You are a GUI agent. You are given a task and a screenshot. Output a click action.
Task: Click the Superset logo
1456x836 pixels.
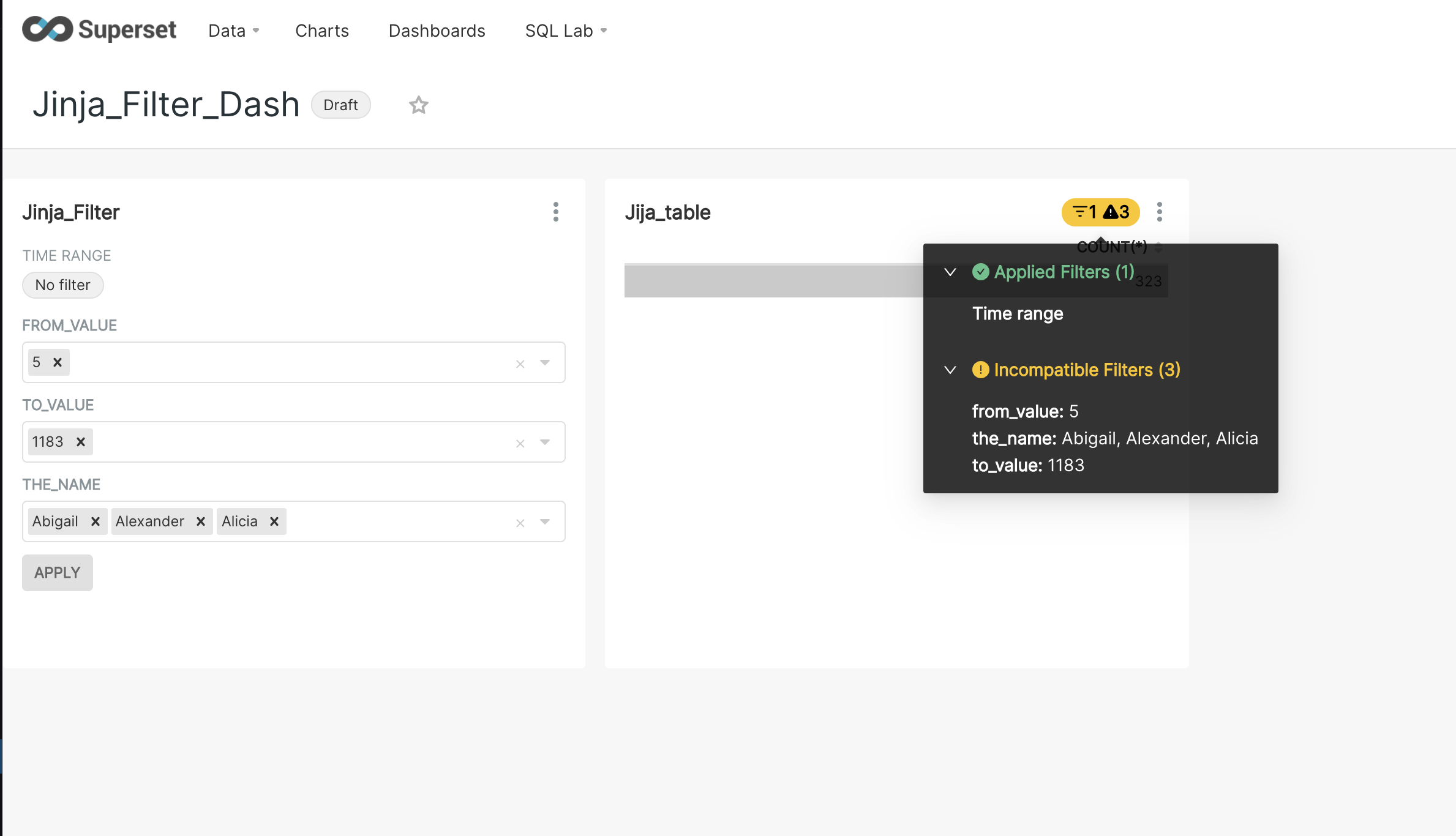coord(99,29)
